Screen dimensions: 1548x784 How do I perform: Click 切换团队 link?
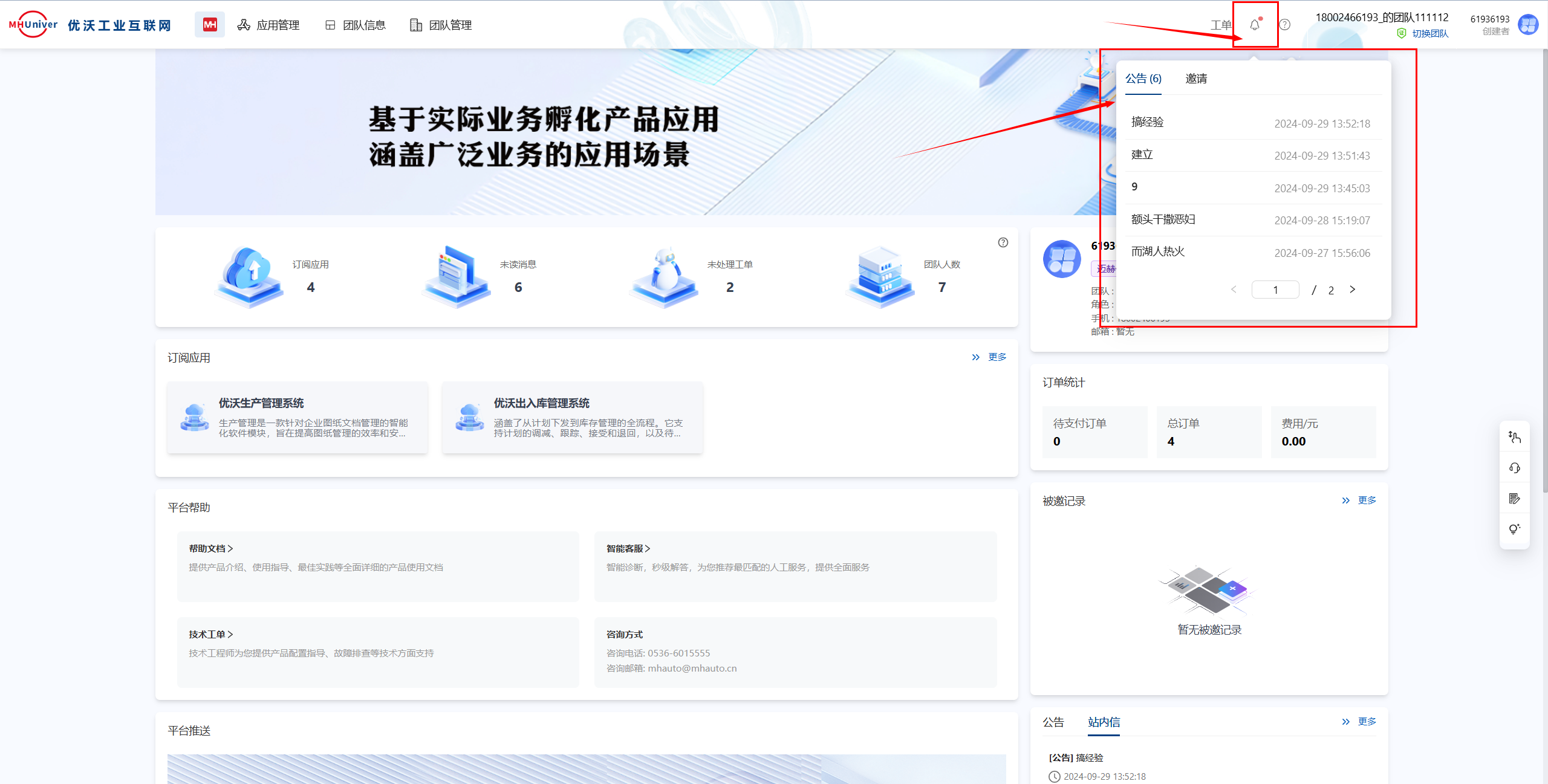point(1430,34)
